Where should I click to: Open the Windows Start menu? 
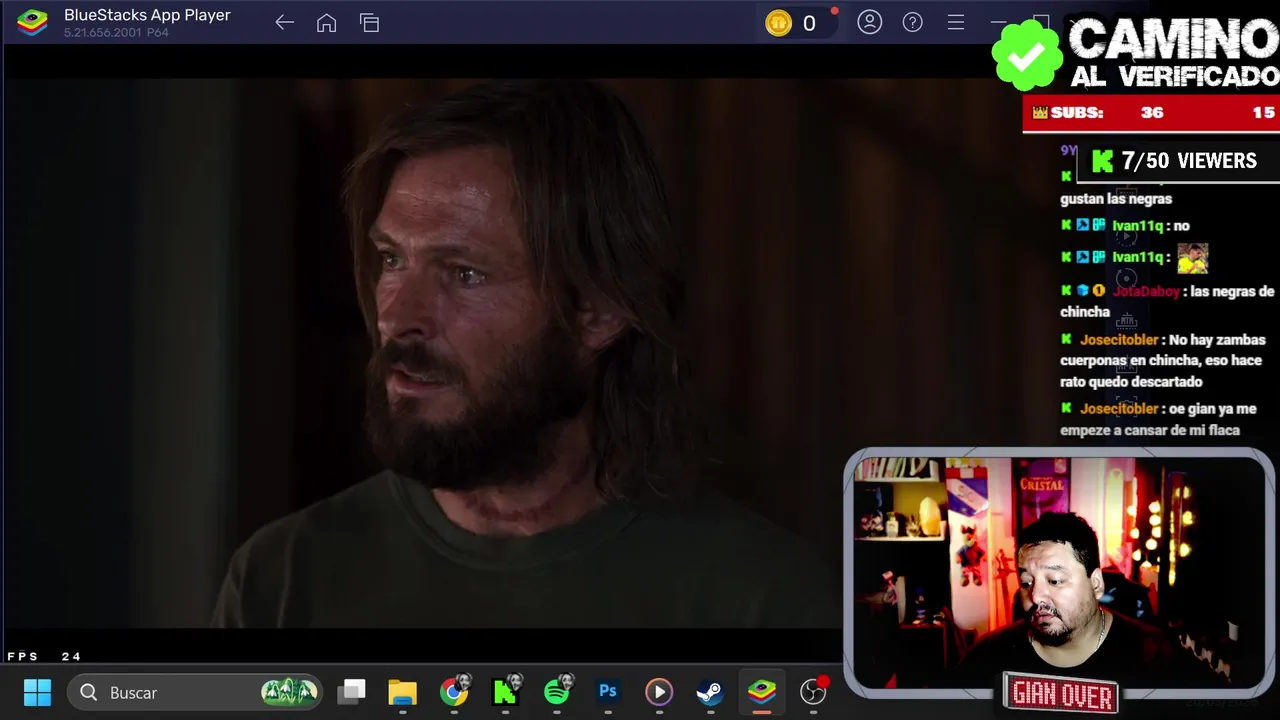pyautogui.click(x=37, y=692)
